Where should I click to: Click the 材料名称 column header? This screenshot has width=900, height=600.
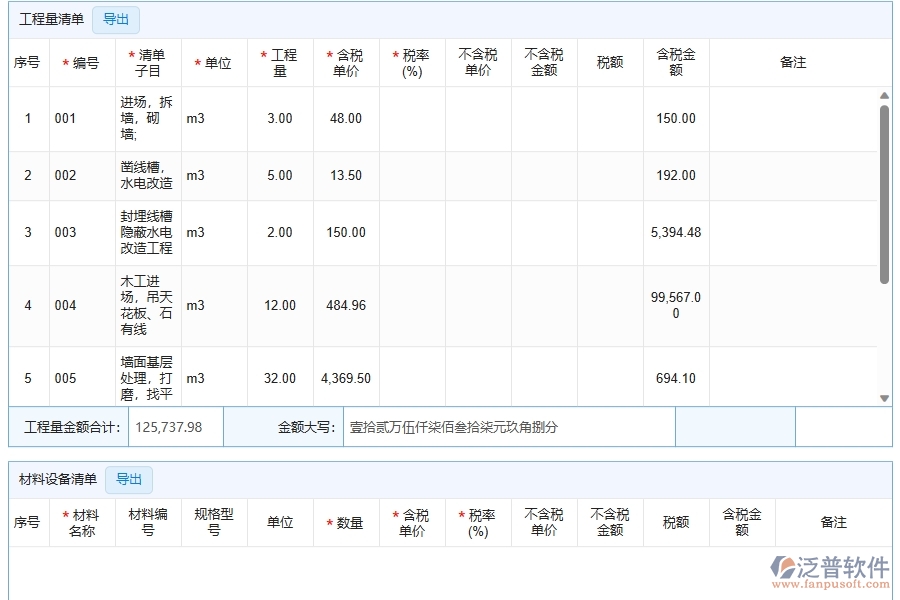82,522
